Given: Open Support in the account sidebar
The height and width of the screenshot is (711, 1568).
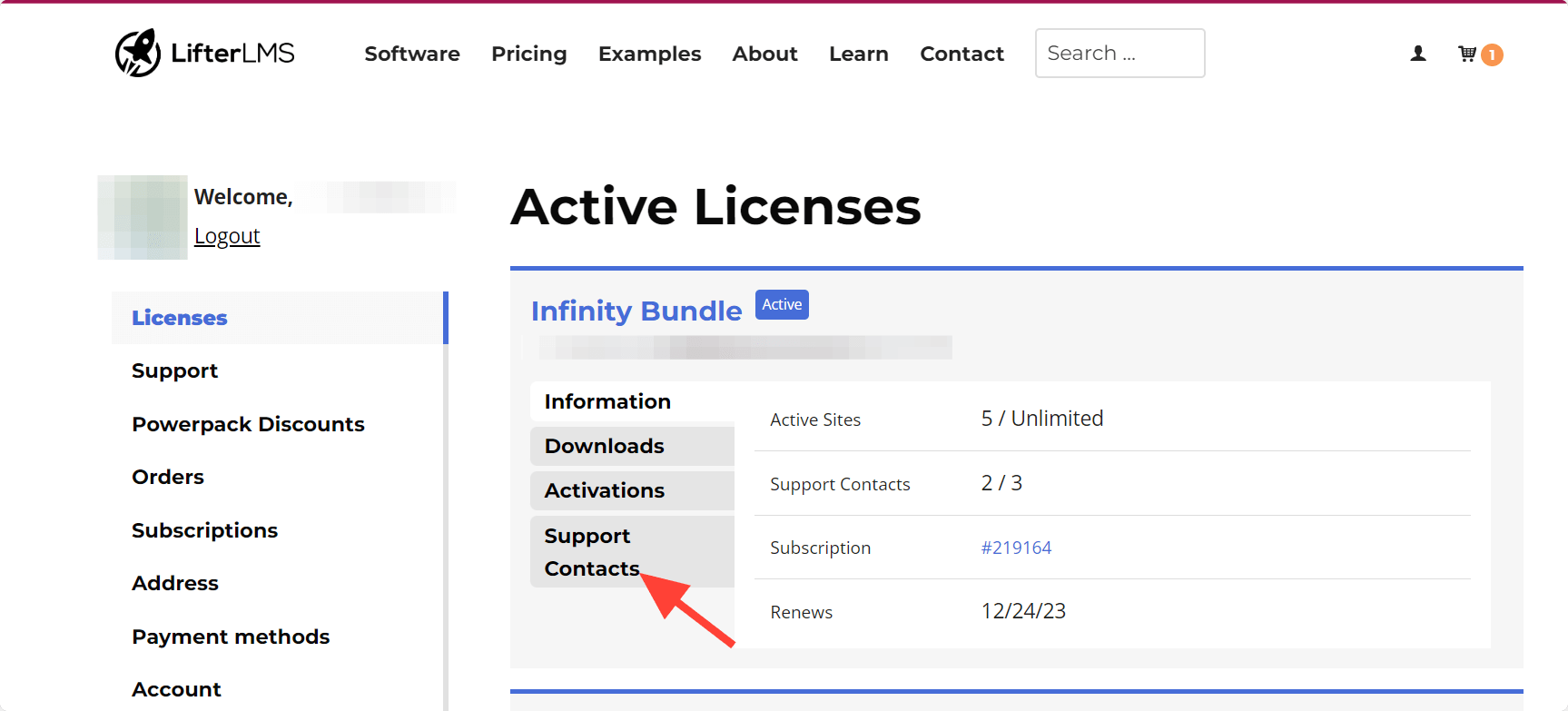Looking at the screenshot, I should click(x=175, y=370).
